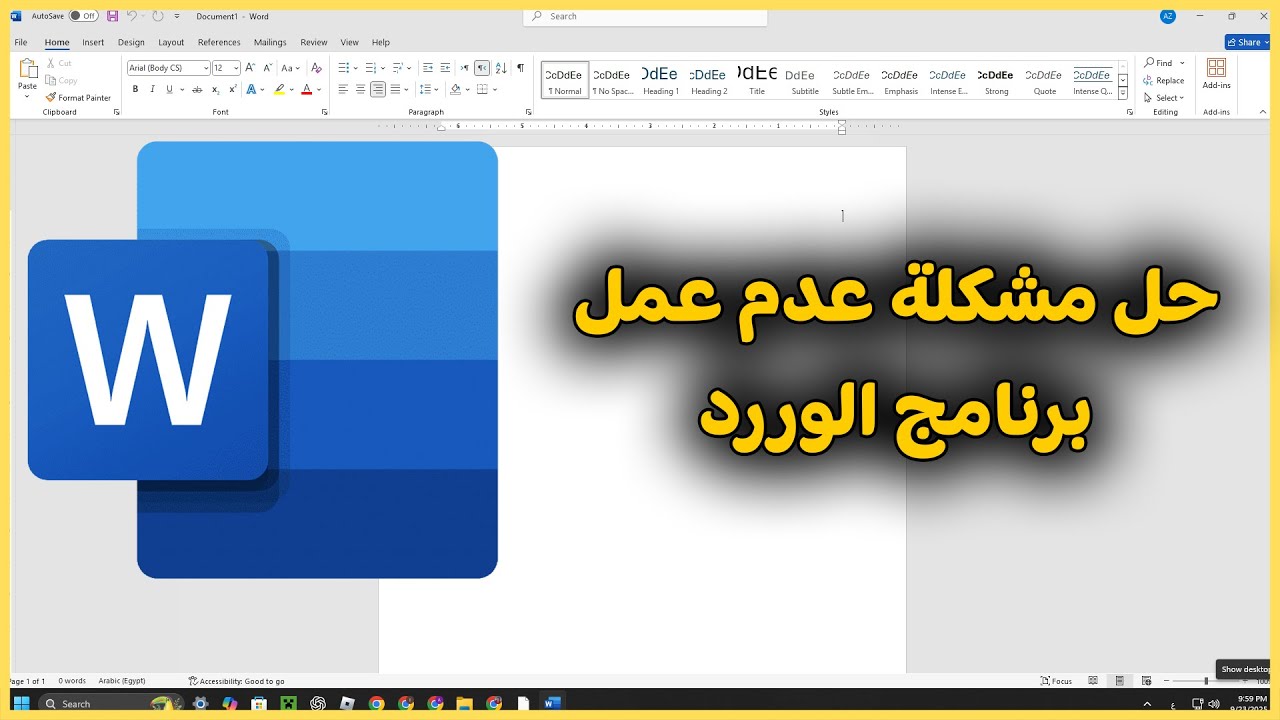Apply the red font color
1280x720 pixels.
point(306,89)
